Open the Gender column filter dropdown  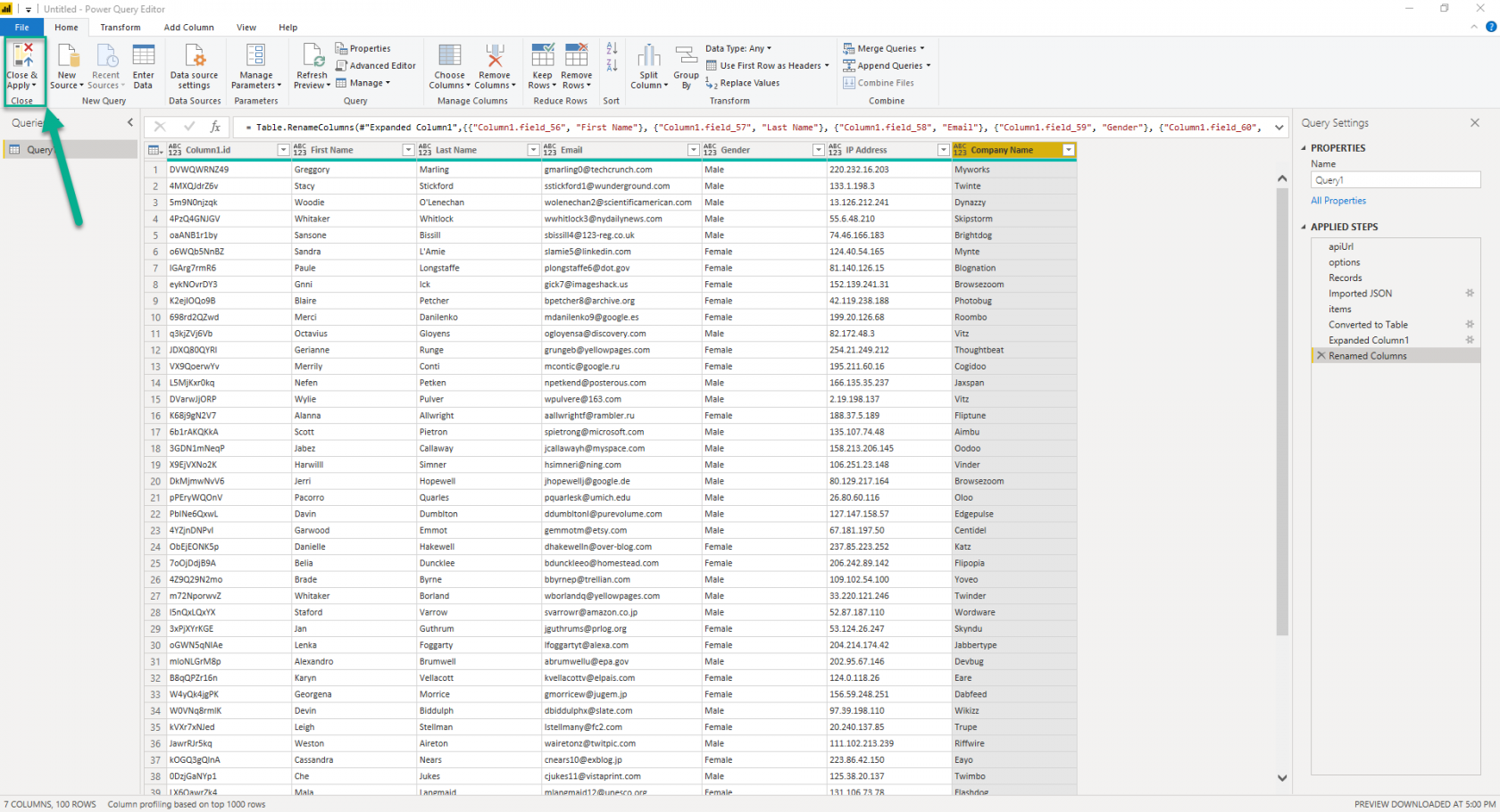point(819,150)
